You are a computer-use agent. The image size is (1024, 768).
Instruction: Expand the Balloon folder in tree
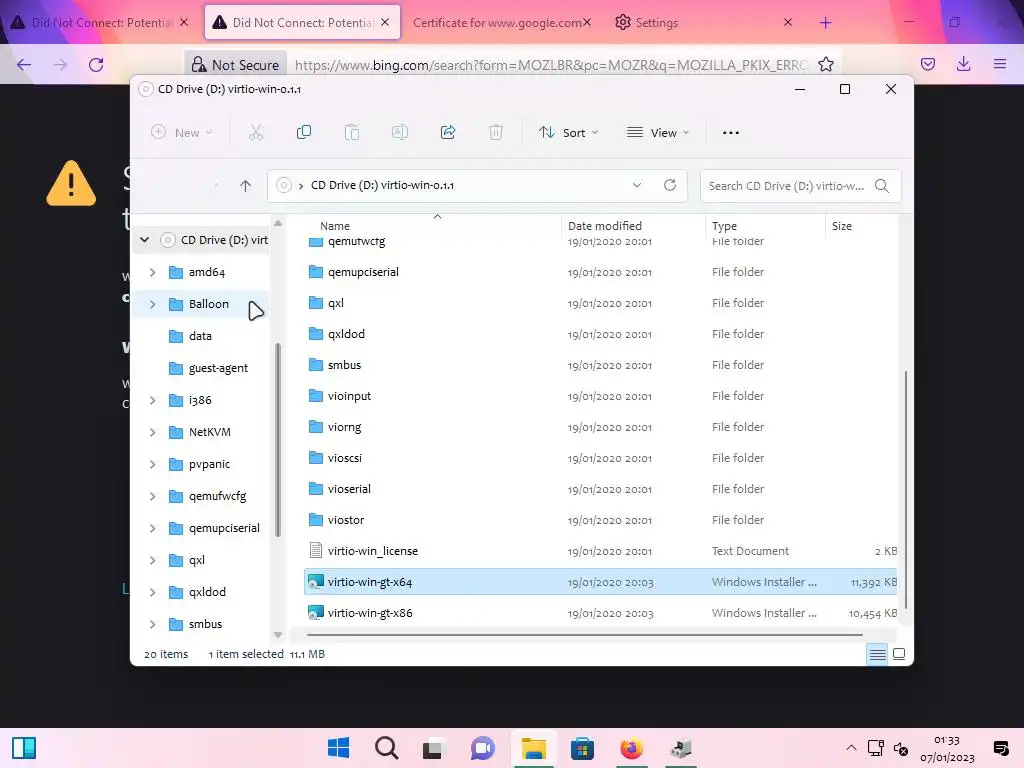click(x=152, y=304)
